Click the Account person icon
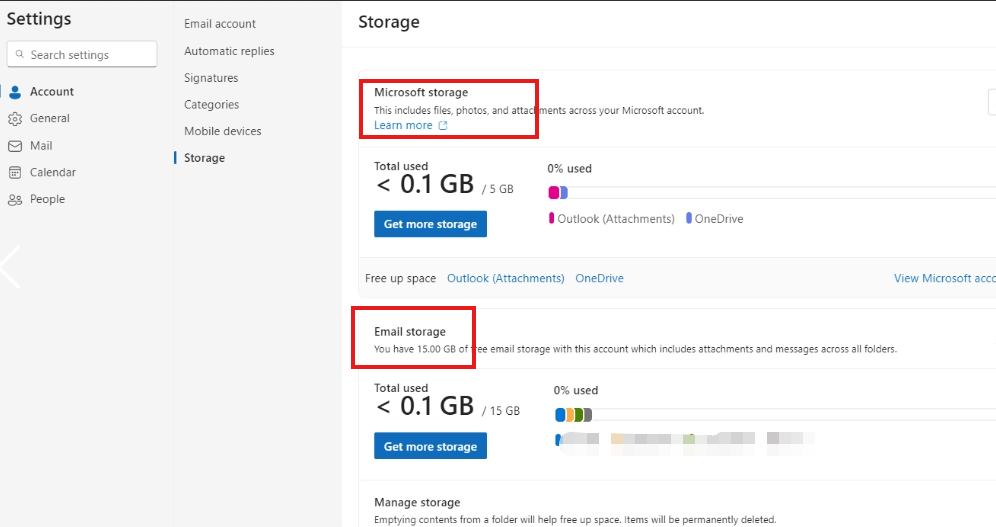Viewport: 996px width, 527px height. [15, 92]
